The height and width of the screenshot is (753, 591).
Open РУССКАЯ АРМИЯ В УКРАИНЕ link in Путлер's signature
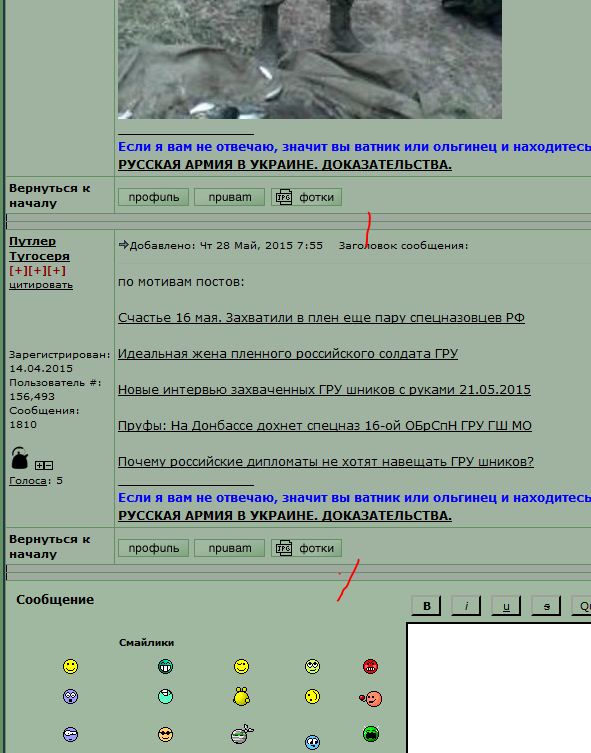[285, 516]
